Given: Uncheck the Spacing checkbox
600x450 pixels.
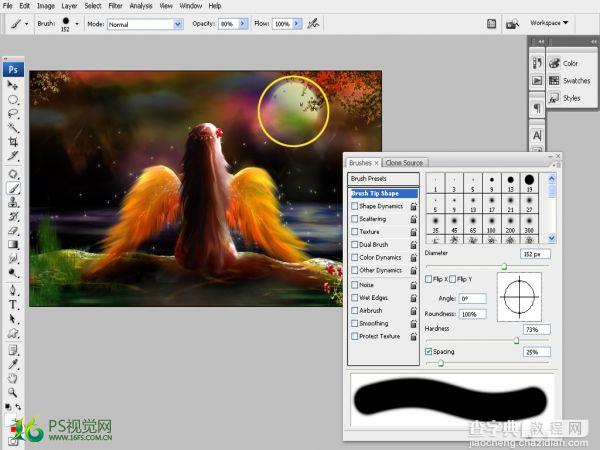Looking at the screenshot, I should (429, 351).
